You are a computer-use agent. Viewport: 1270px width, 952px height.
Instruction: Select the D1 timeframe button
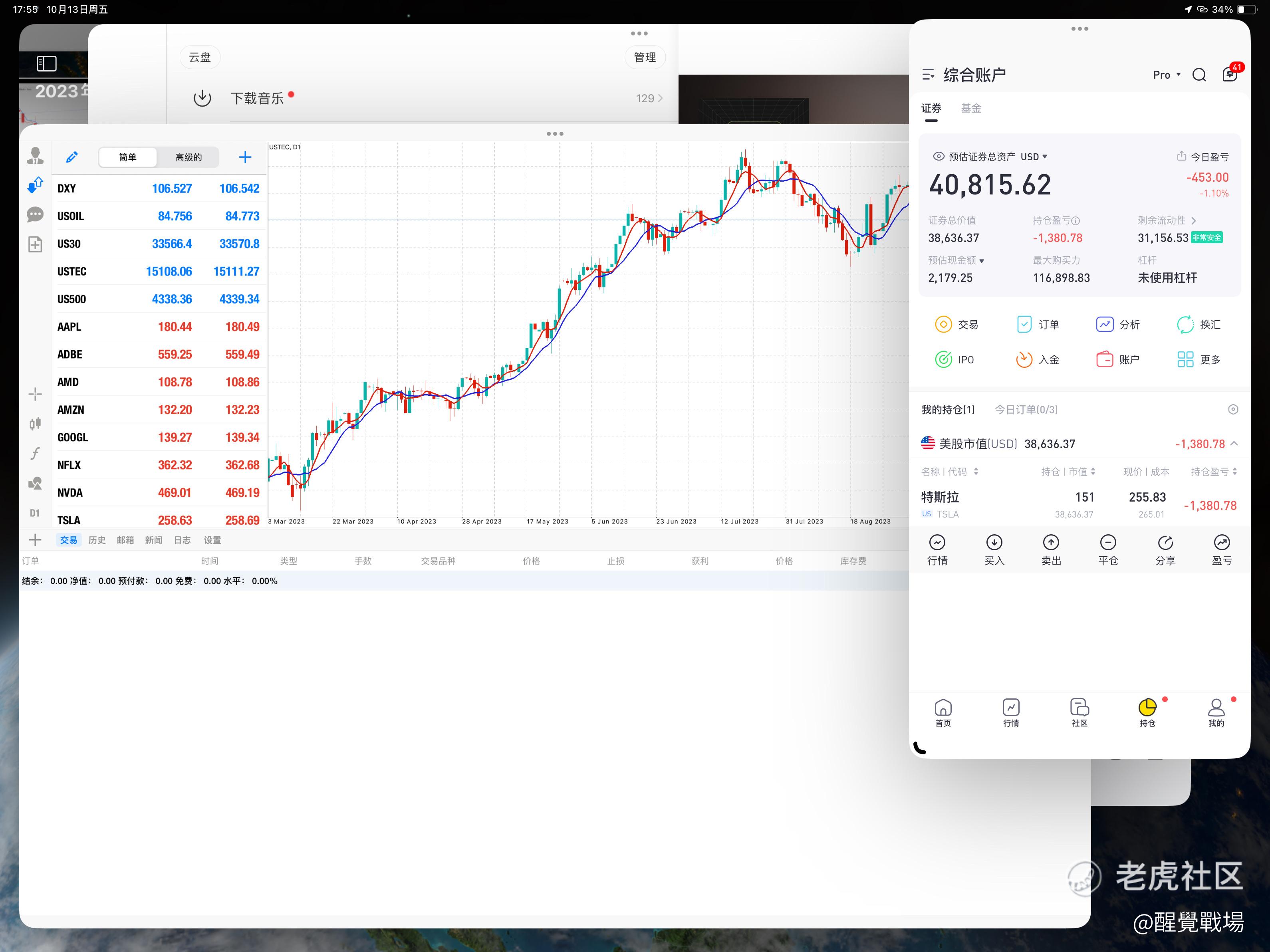coord(35,513)
